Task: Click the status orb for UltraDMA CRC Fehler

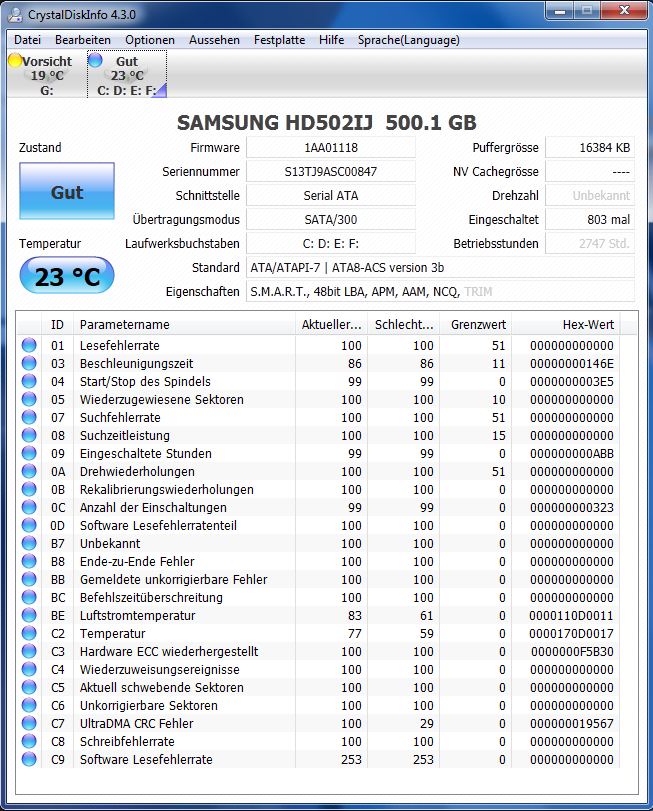Action: tap(29, 723)
